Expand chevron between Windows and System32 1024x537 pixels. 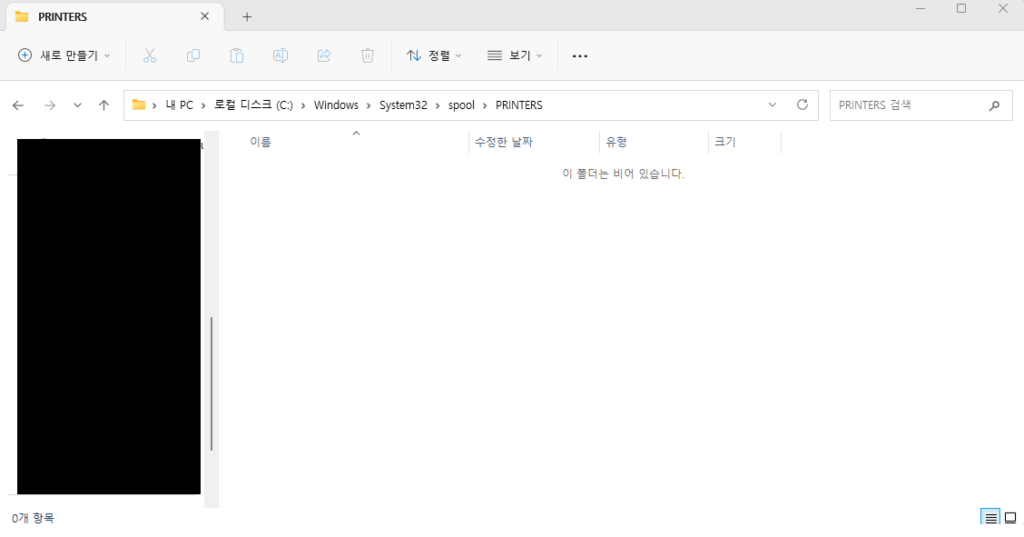tap(369, 105)
